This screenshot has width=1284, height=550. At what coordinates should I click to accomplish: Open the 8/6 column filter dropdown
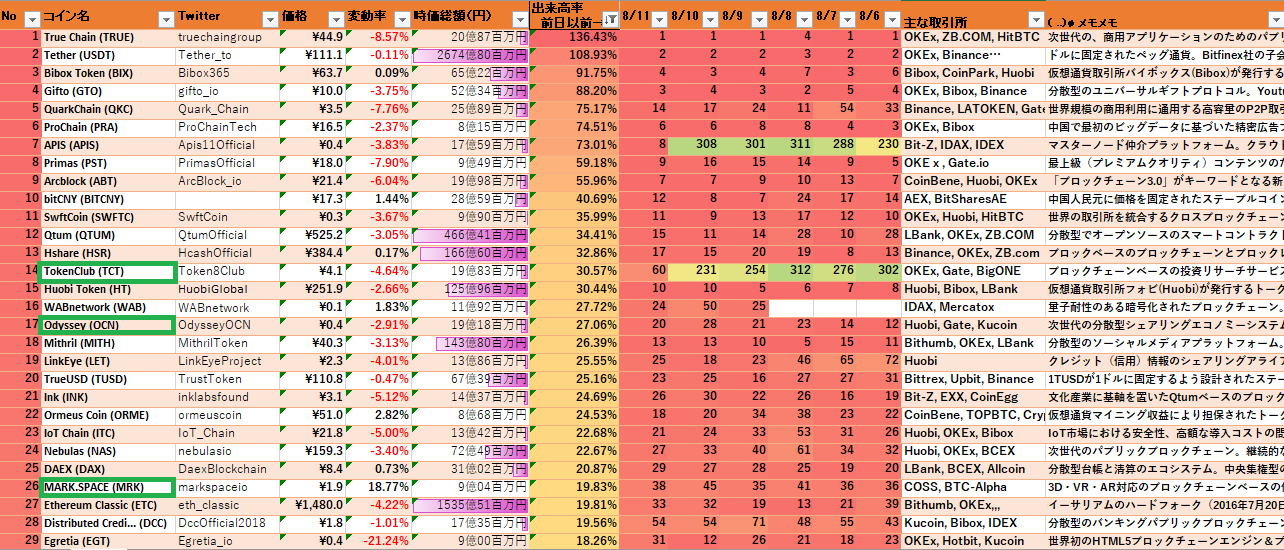point(891,19)
